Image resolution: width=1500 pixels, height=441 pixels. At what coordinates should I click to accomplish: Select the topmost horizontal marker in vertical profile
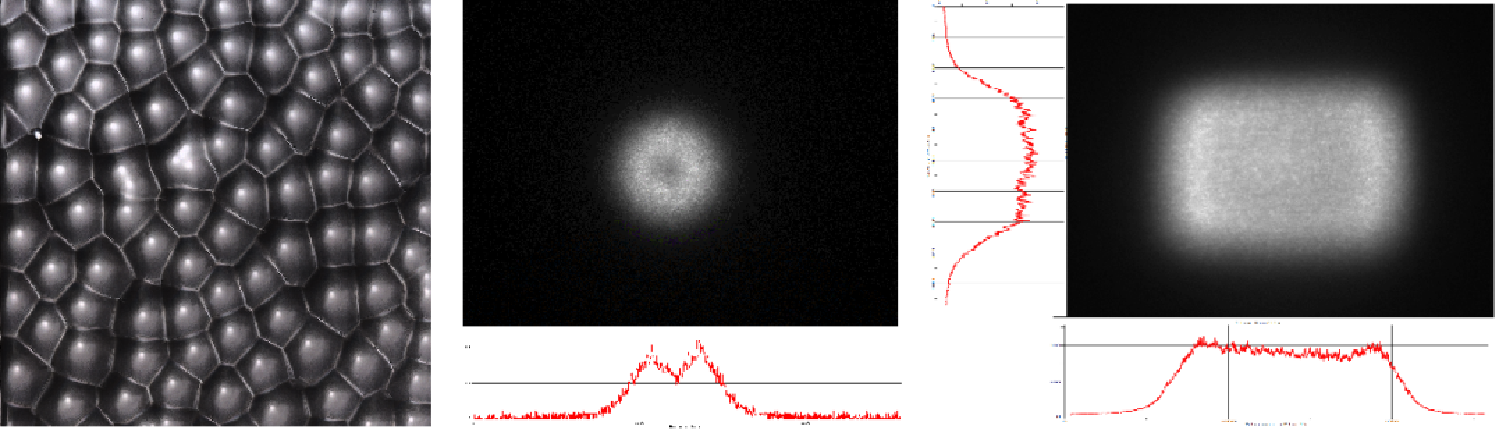[990, 37]
